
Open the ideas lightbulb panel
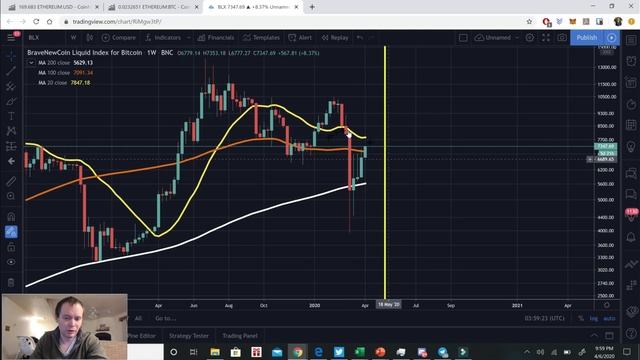[631, 146]
